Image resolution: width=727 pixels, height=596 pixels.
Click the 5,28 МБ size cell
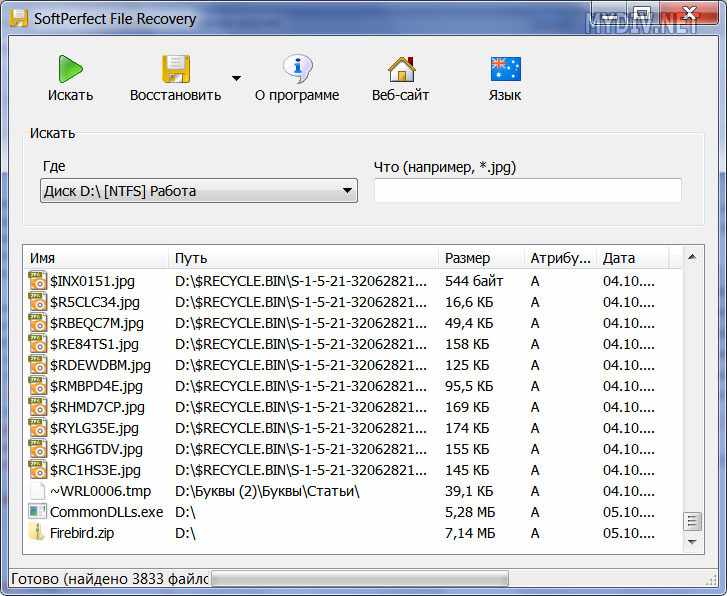tap(470, 512)
